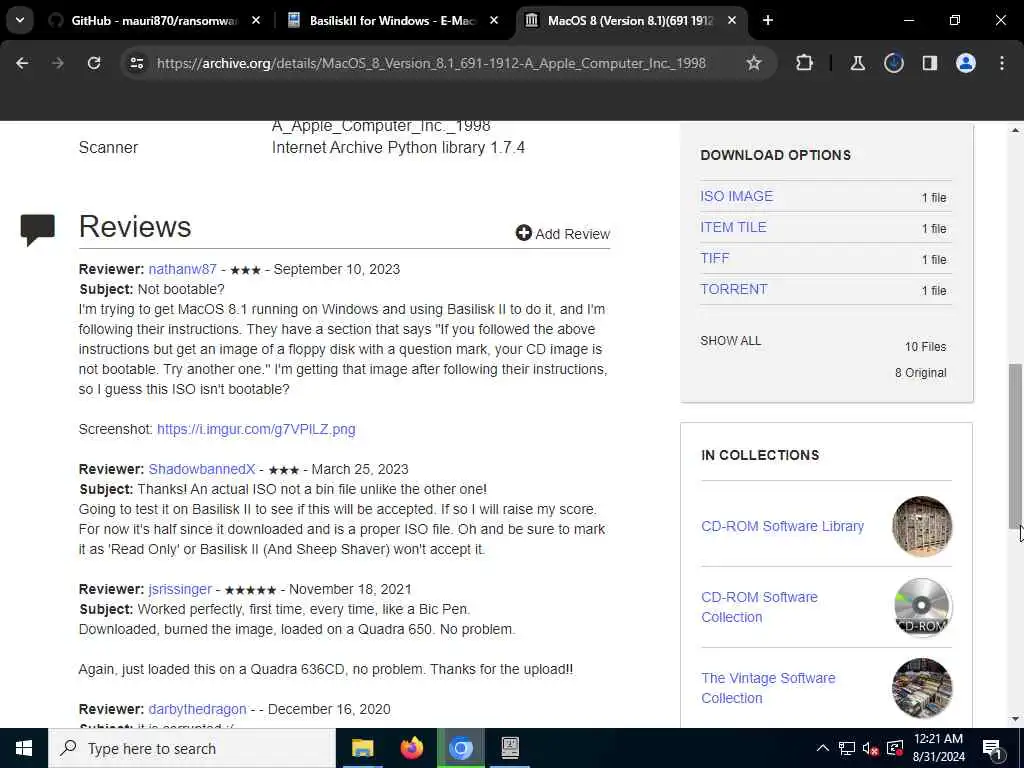Click Vintage Software Collection thumbnail
This screenshot has height=768, width=1024.
pos(921,688)
